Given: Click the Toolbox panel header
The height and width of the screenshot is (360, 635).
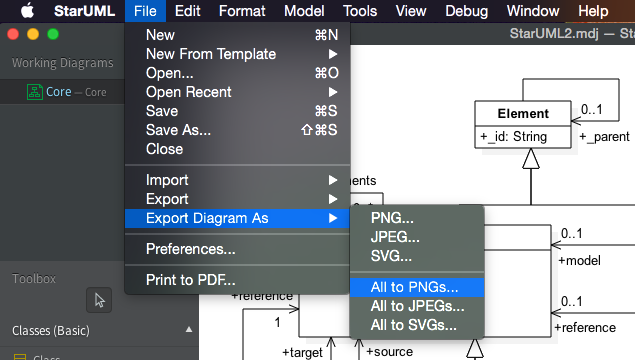Looking at the screenshot, I should [x=34, y=279].
